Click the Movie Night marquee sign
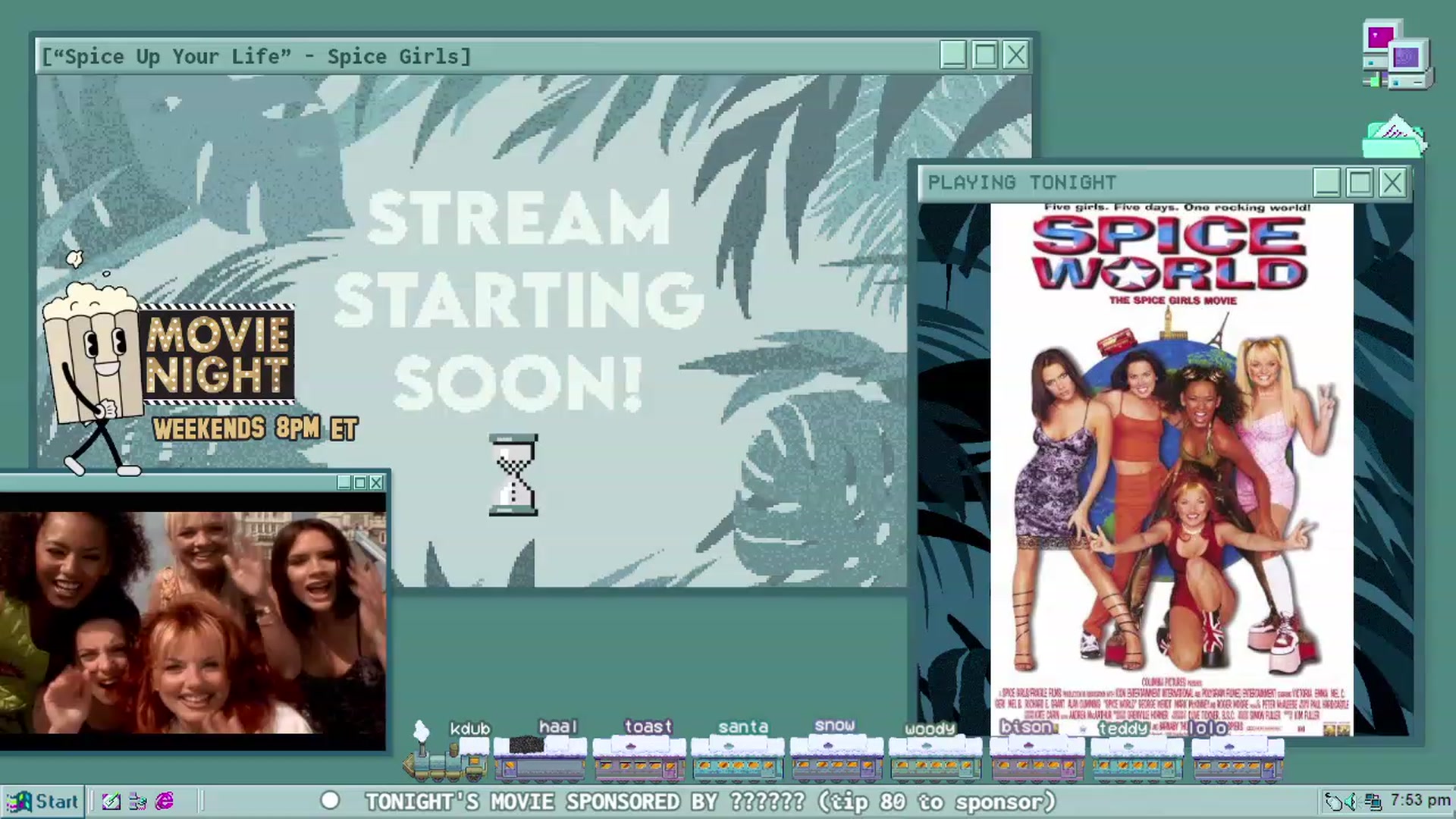Viewport: 1456px width, 819px height. pos(218,355)
